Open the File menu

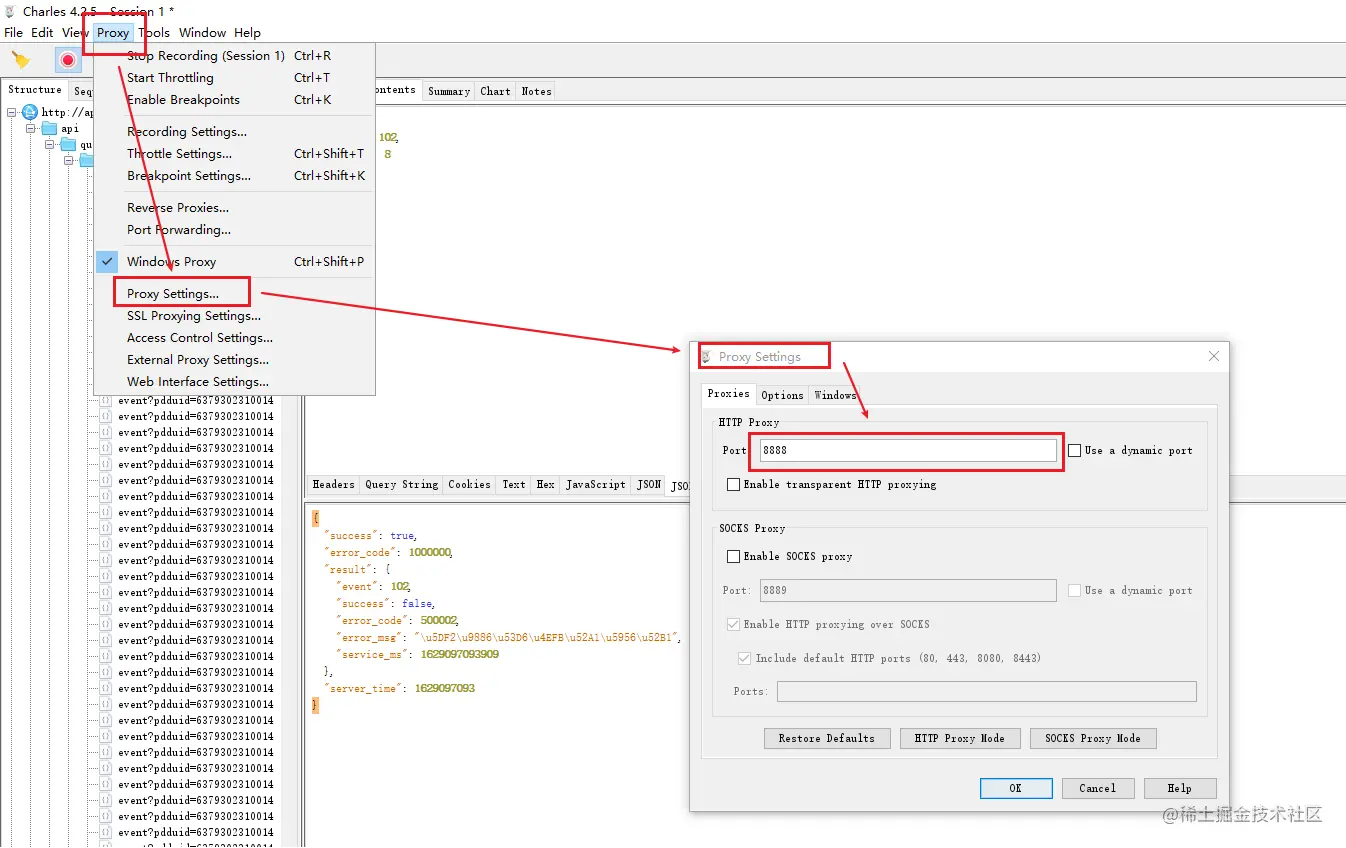tap(13, 32)
